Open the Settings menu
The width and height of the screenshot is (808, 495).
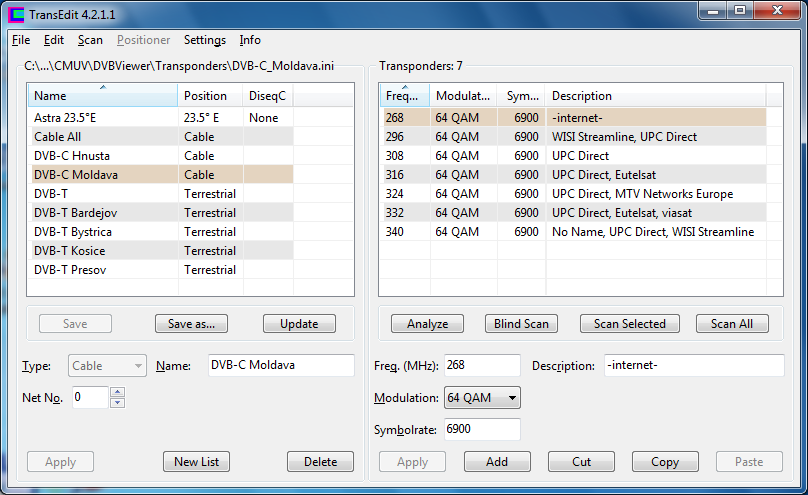pyautogui.click(x=205, y=40)
